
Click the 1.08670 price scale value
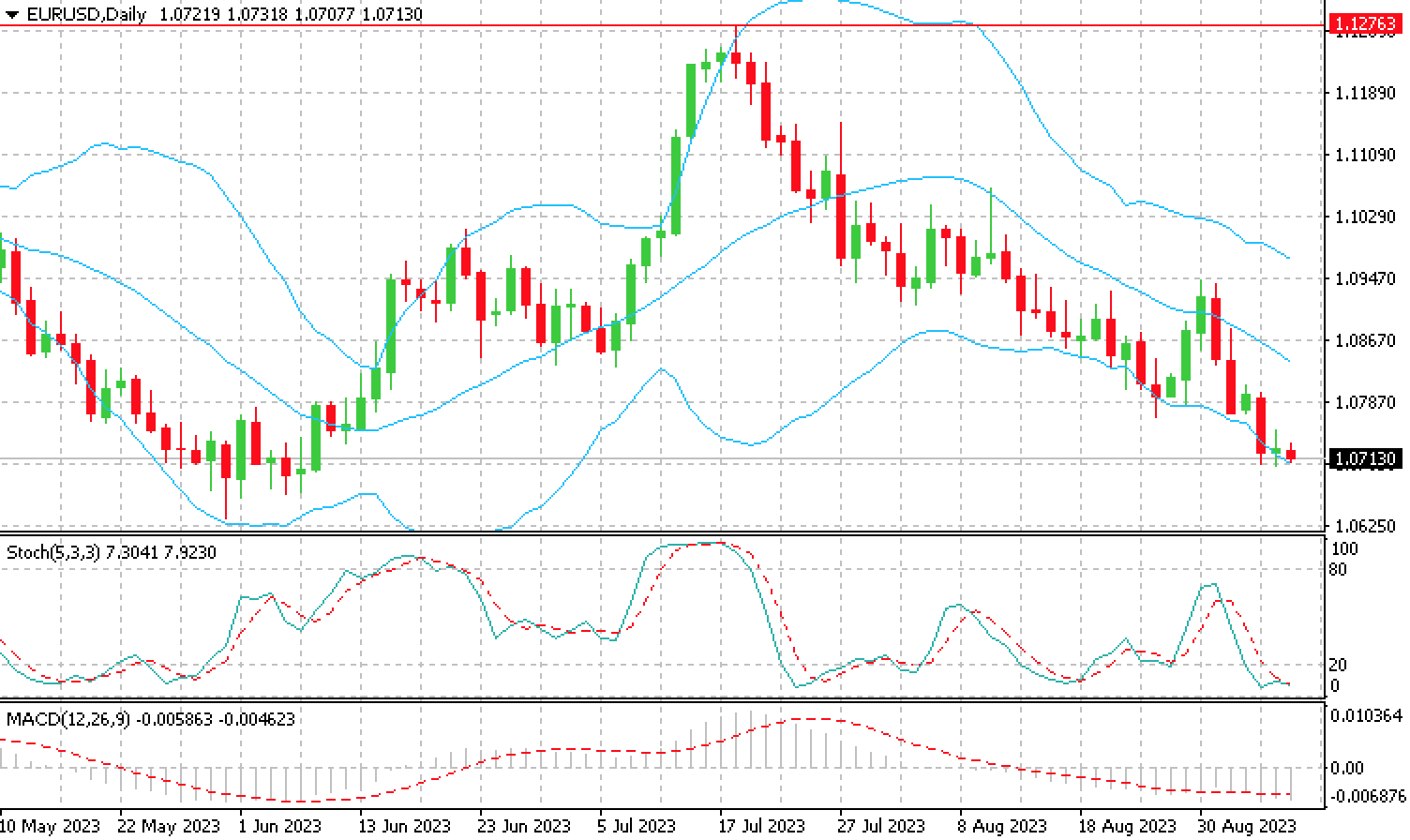pyautogui.click(x=1365, y=340)
